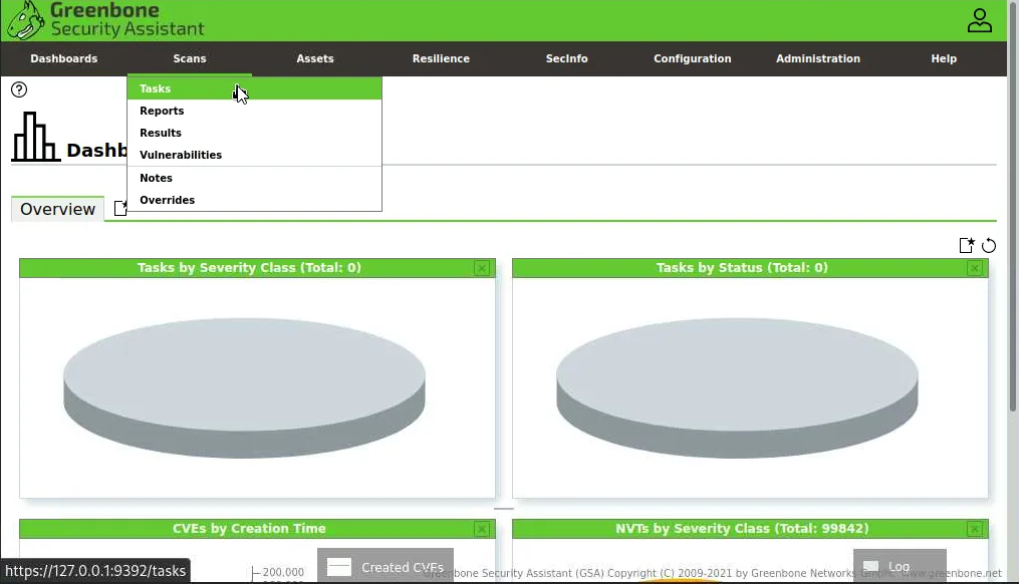Image resolution: width=1019 pixels, height=586 pixels.
Task: Click the add new dashboard display icon
Action: pos(966,245)
